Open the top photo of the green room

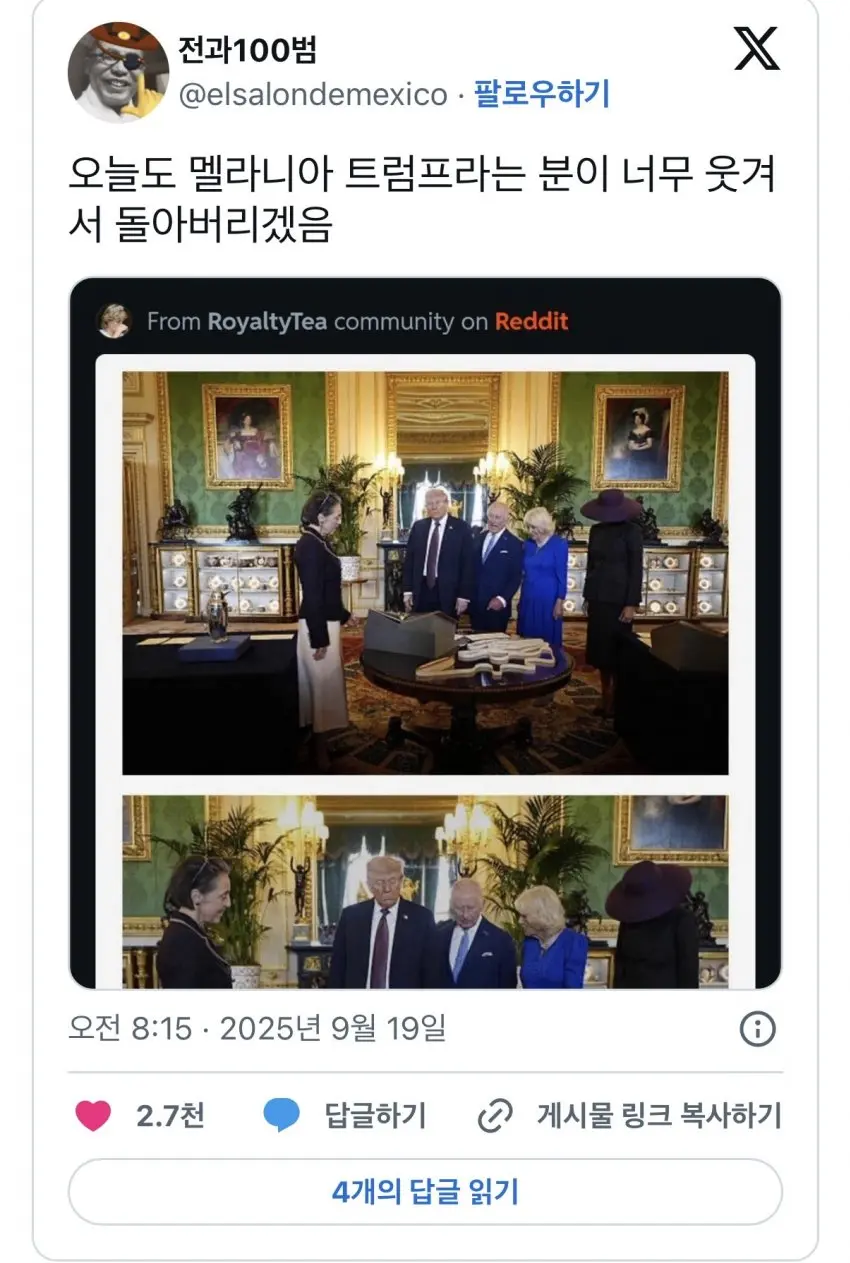425,573
